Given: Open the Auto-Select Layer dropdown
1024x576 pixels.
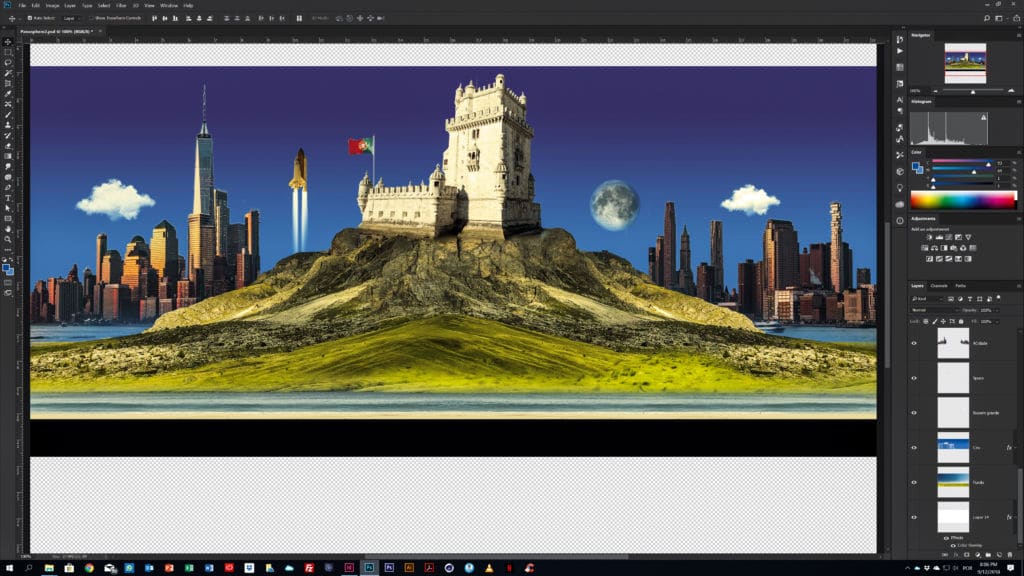Looking at the screenshot, I should tap(71, 18).
